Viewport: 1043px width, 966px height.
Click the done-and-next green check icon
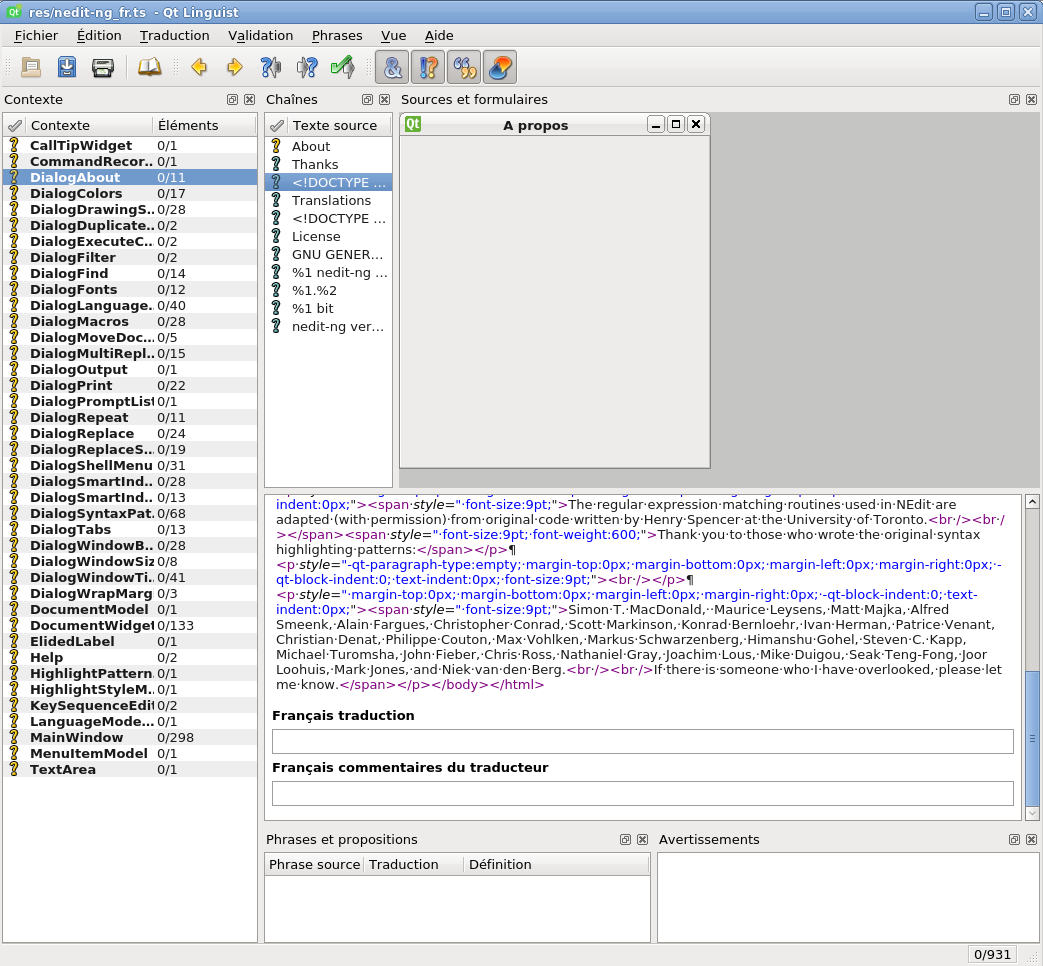(x=343, y=67)
